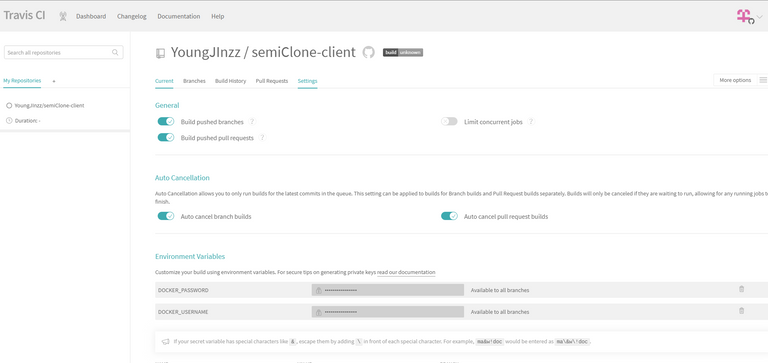
Task: Click the masked DOCKER_PASSWORD value field
Action: pyautogui.click(x=387, y=290)
